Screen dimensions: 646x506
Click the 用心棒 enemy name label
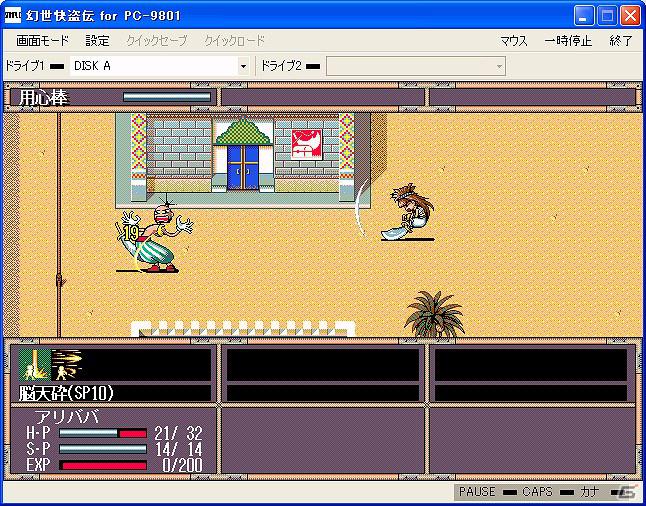tap(43, 98)
